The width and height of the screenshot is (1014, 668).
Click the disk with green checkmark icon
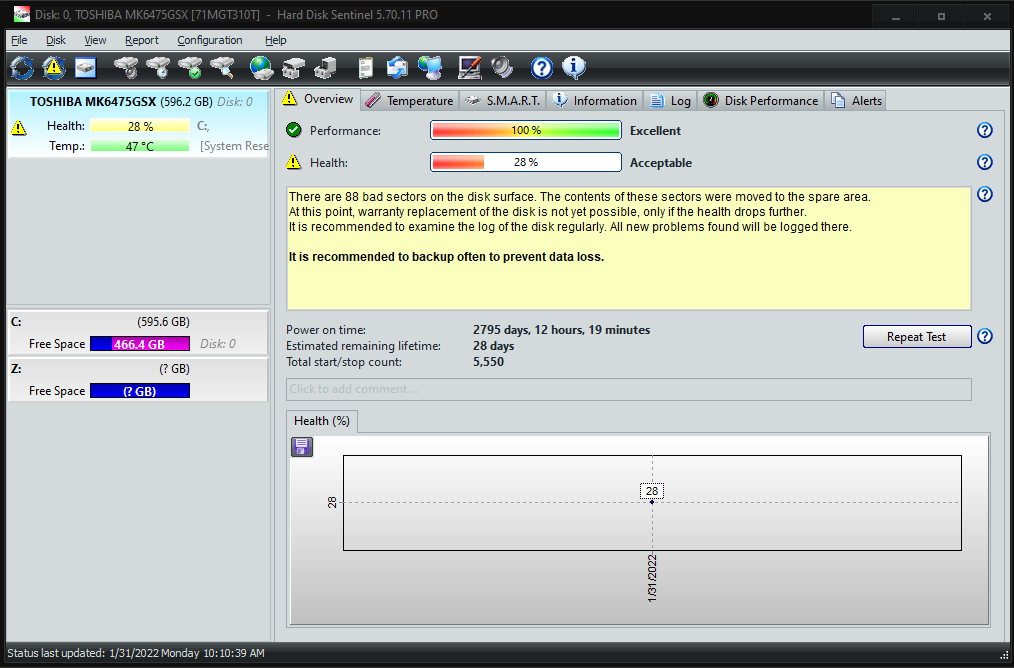pos(189,68)
